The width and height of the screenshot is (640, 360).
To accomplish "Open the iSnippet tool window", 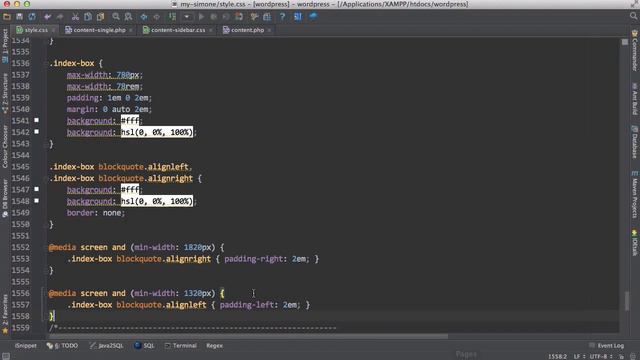I will point(25,346).
